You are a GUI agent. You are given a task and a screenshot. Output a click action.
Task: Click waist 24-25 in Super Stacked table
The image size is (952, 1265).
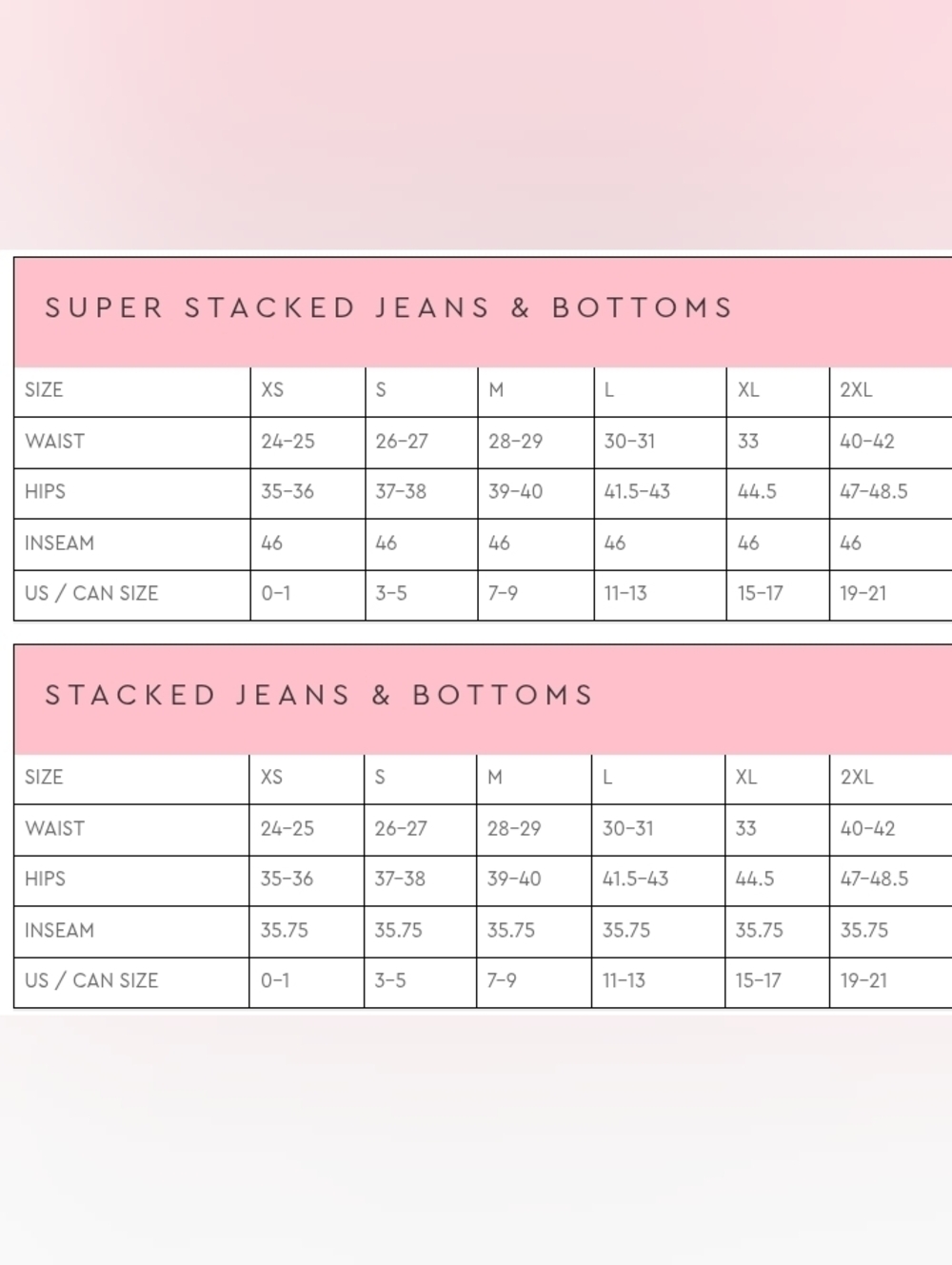tap(288, 442)
